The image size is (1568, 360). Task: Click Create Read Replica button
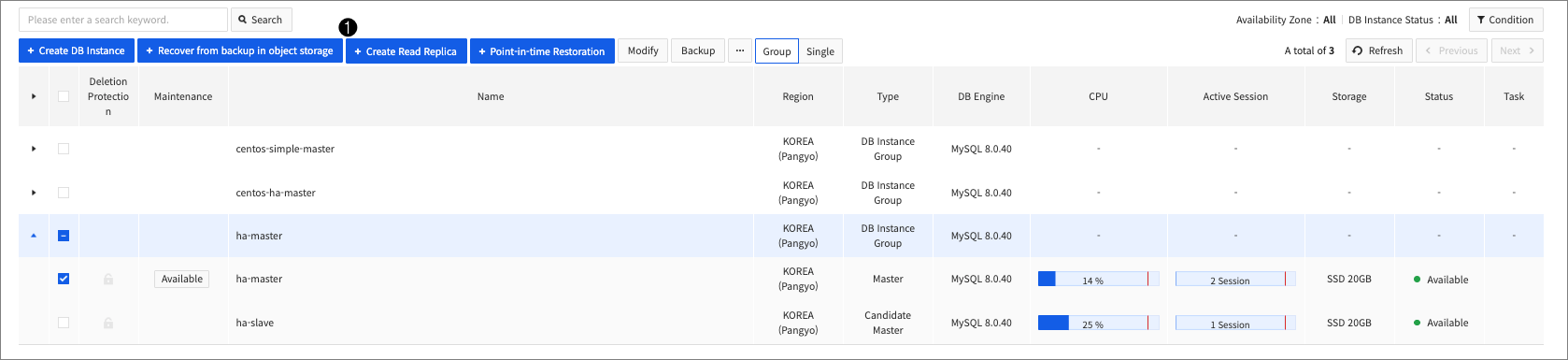(406, 50)
